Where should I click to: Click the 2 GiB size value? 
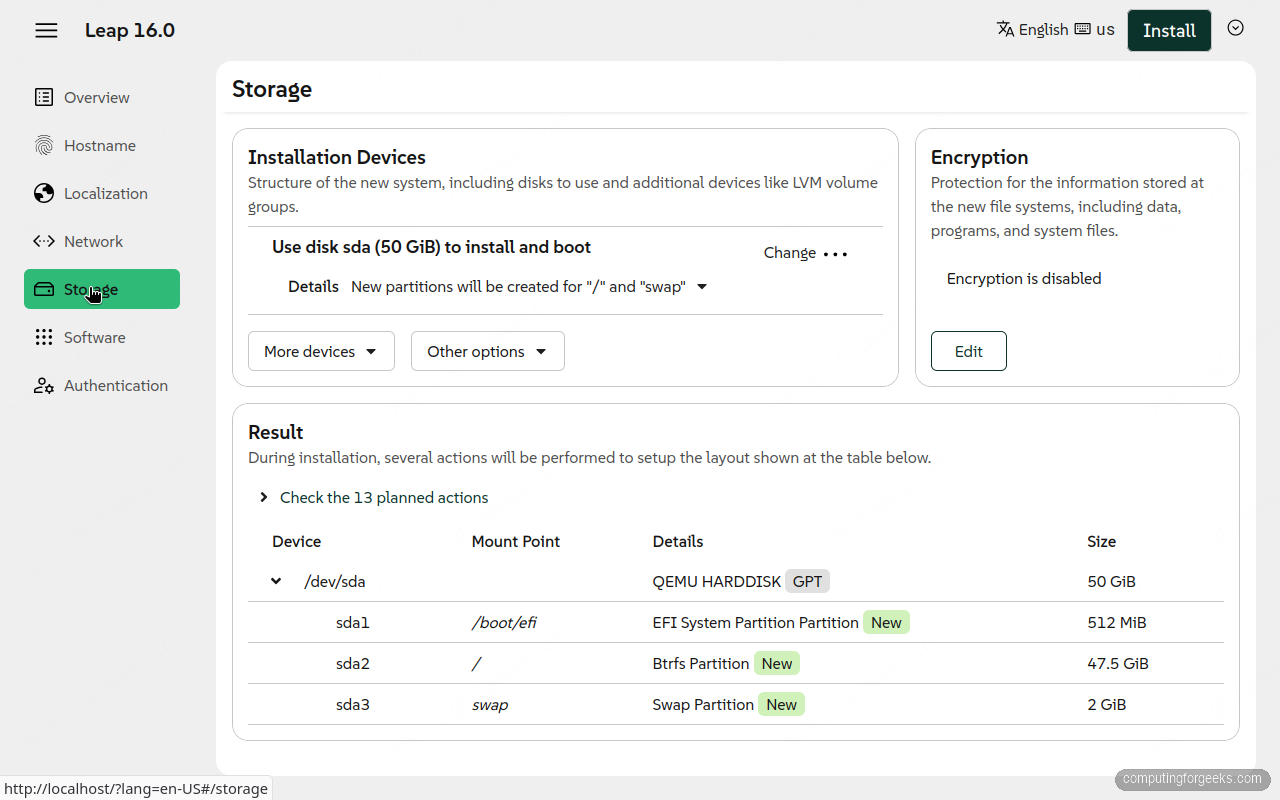(1107, 704)
